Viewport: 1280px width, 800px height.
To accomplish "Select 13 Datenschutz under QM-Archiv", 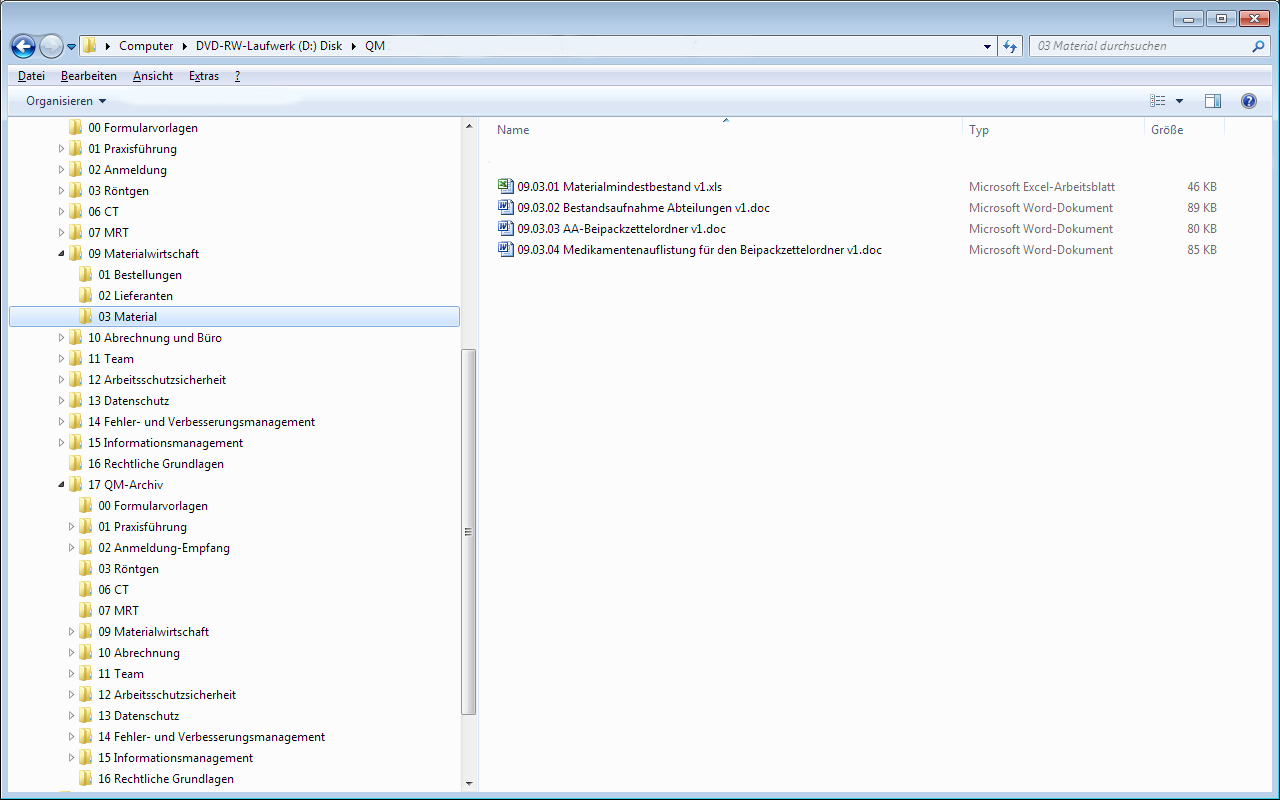I will pos(138,716).
